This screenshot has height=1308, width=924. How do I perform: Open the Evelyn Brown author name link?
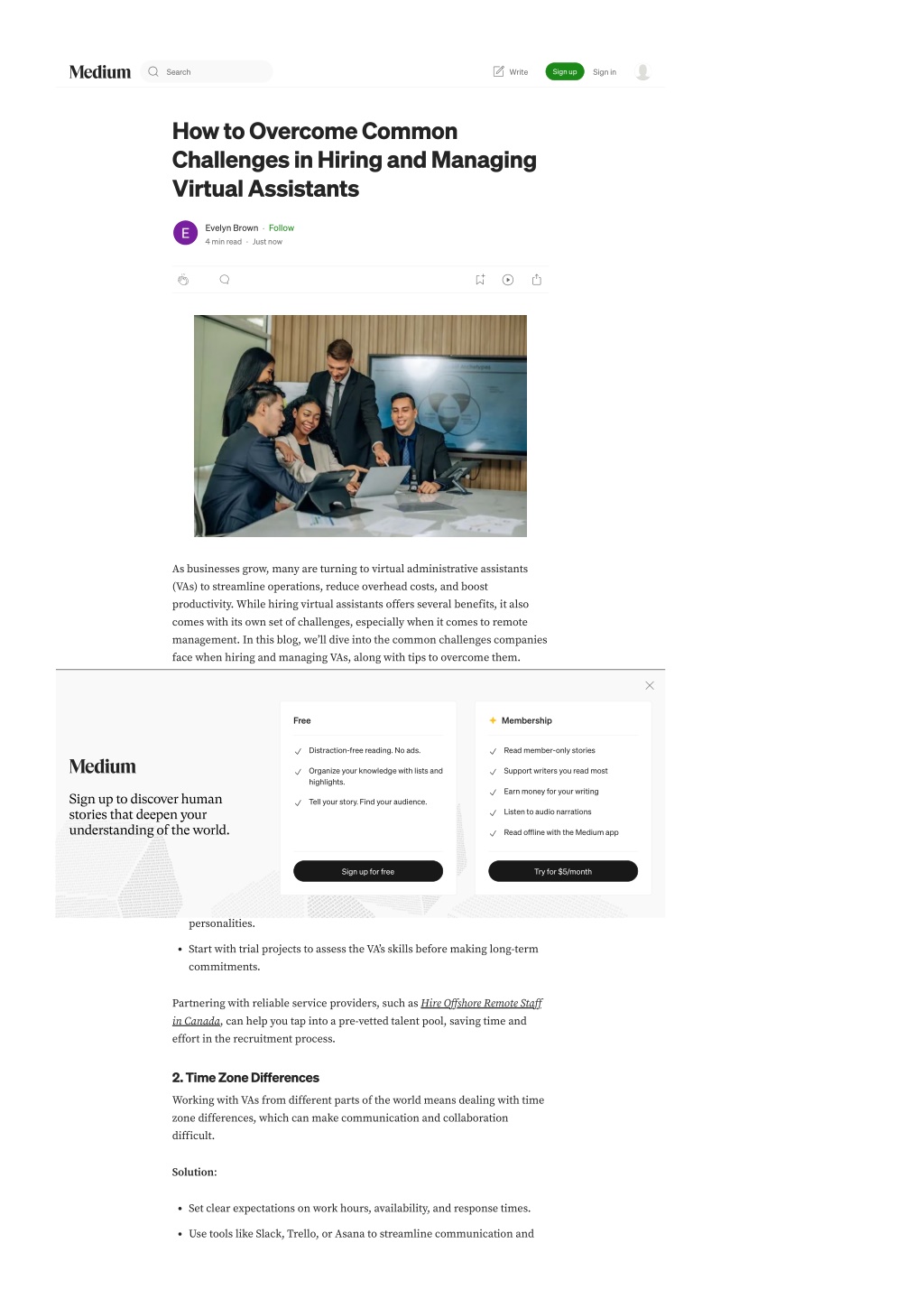[x=232, y=228]
